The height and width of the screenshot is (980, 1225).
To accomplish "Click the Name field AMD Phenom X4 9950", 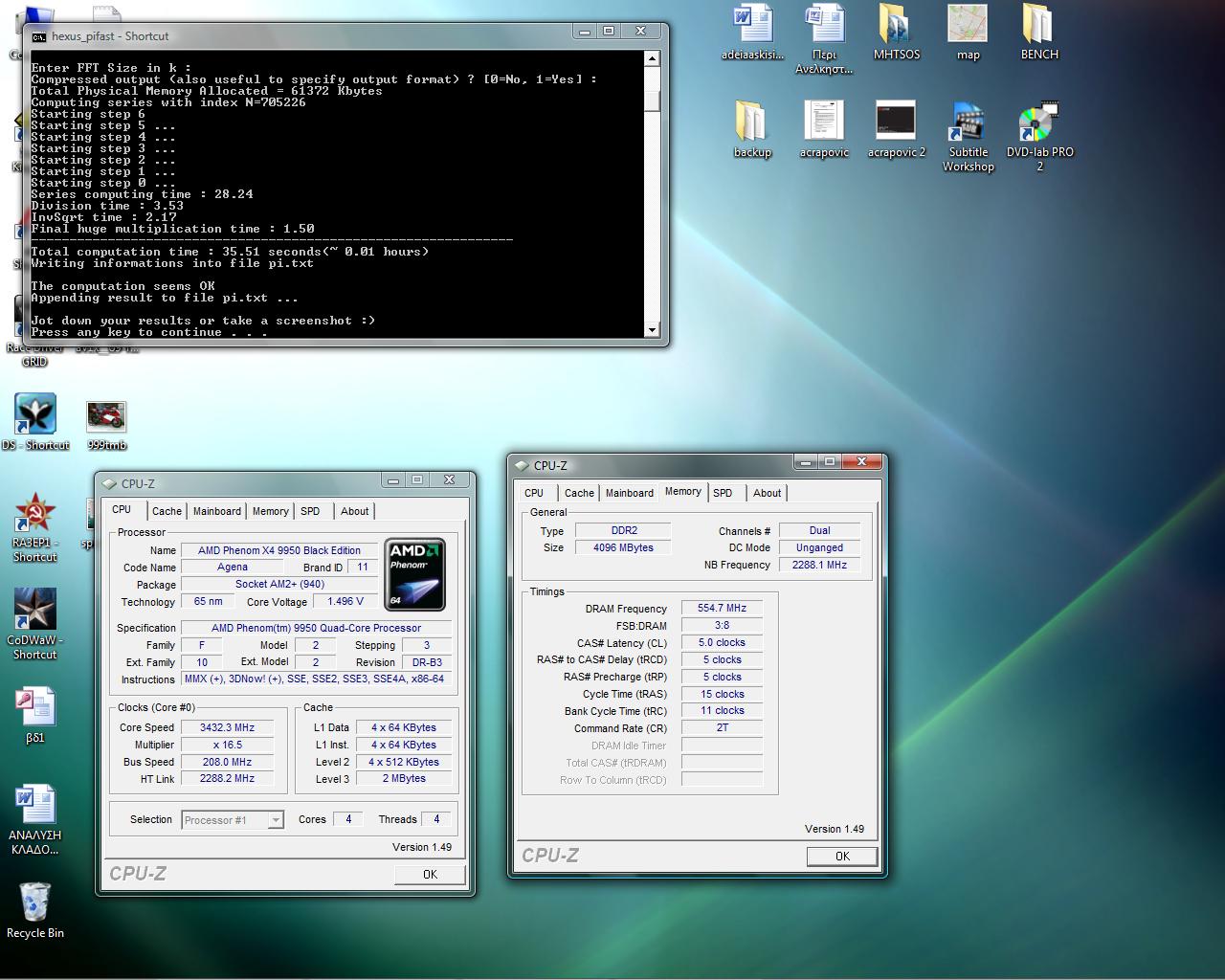I will (x=279, y=550).
